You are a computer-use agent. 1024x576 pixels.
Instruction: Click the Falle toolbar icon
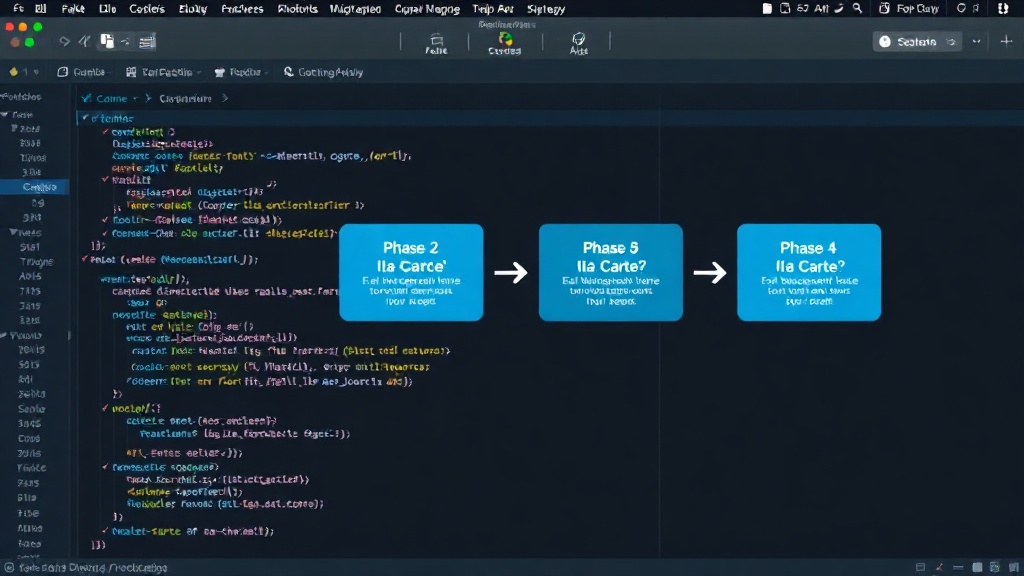436,43
